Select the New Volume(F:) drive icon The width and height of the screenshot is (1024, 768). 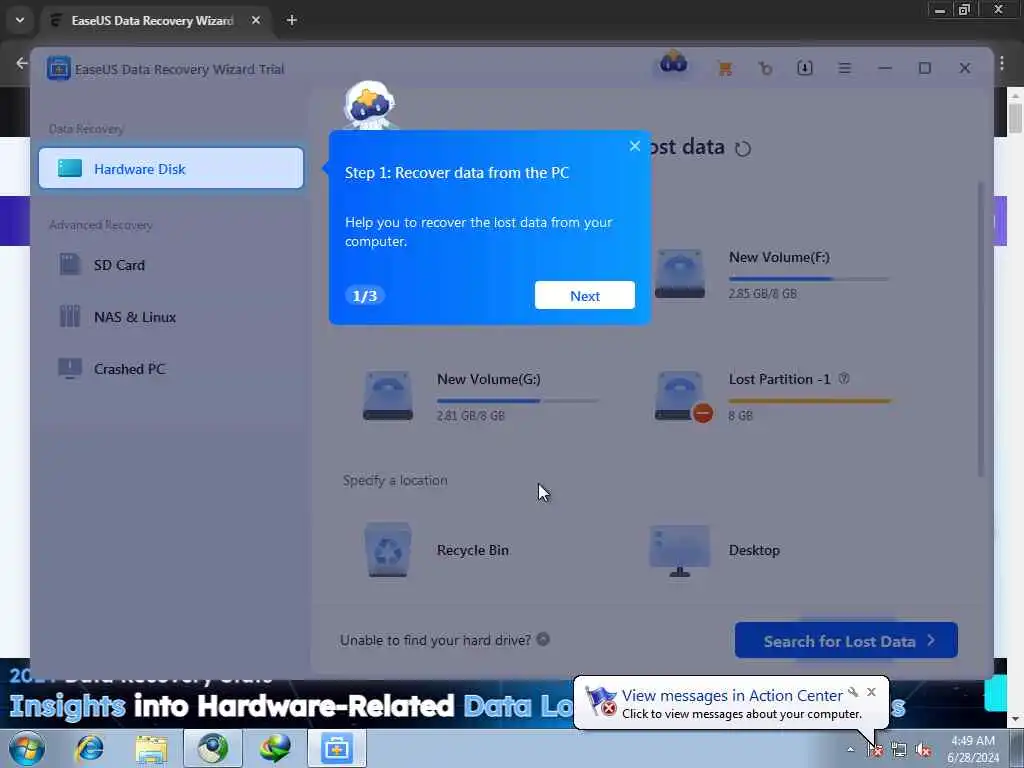(680, 274)
